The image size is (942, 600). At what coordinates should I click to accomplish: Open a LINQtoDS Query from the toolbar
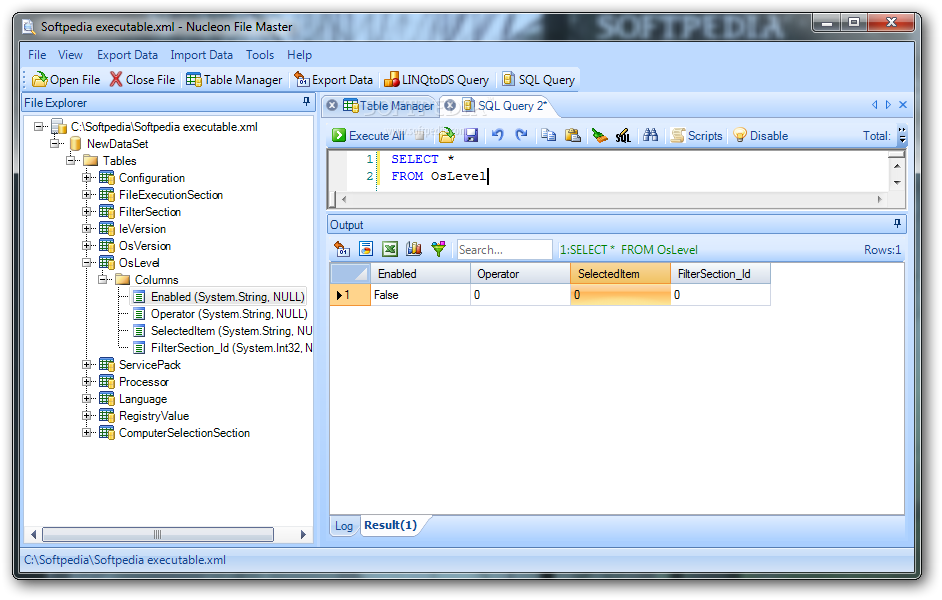[x=436, y=80]
